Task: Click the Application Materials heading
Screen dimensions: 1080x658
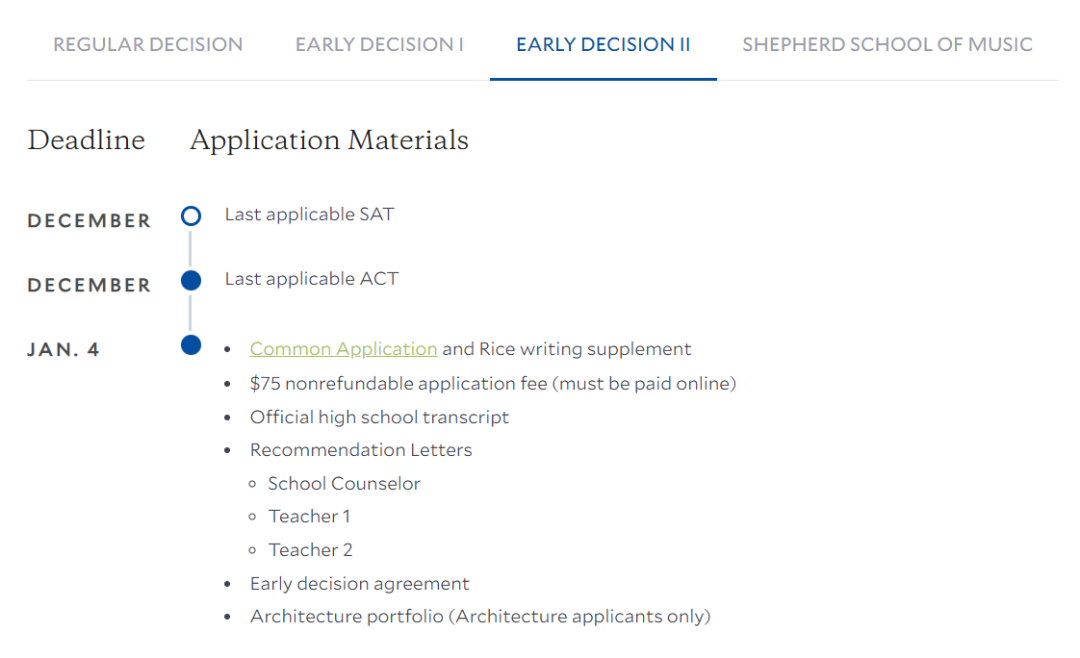Action: coord(329,141)
